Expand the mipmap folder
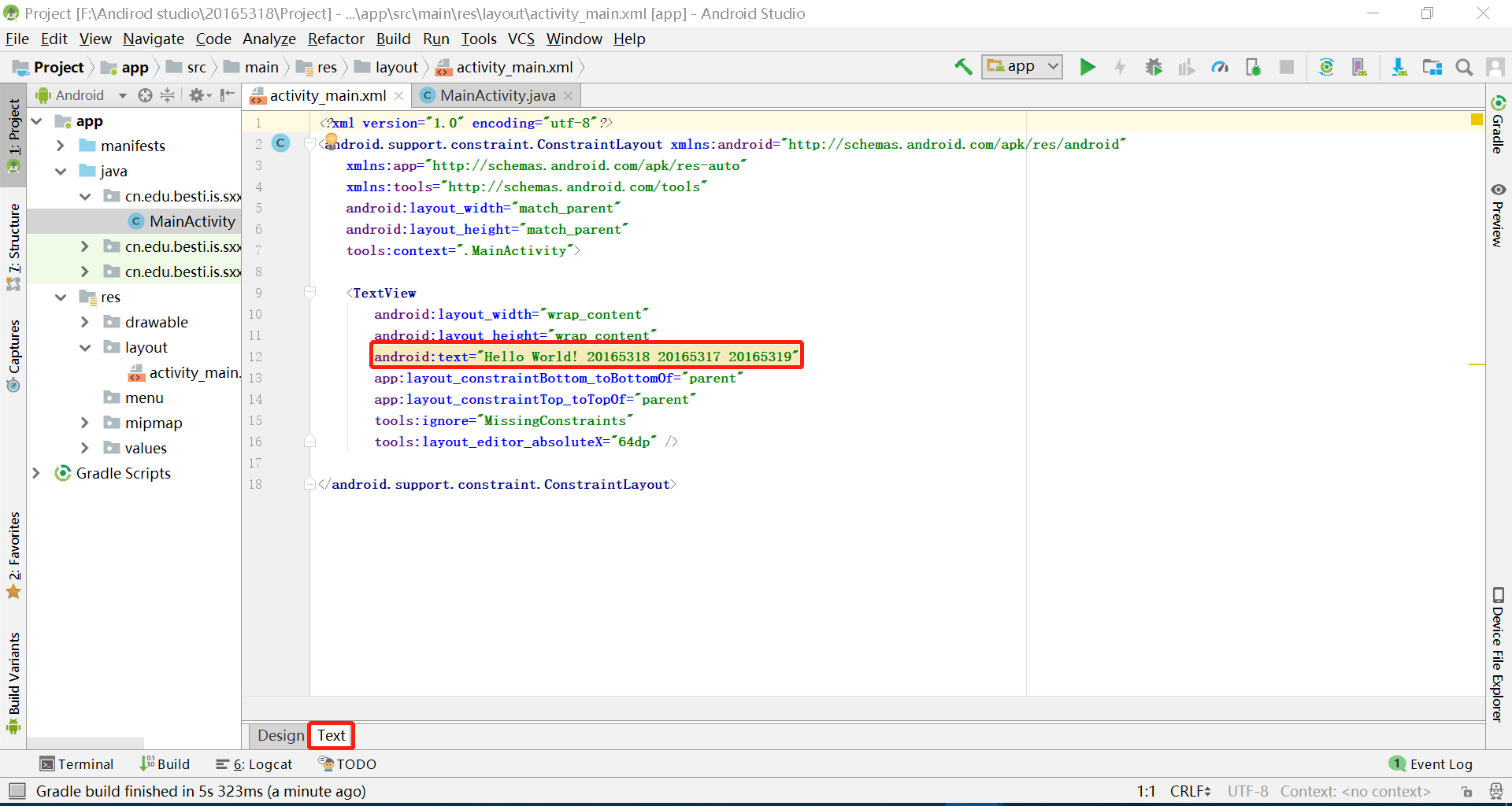 [85, 423]
